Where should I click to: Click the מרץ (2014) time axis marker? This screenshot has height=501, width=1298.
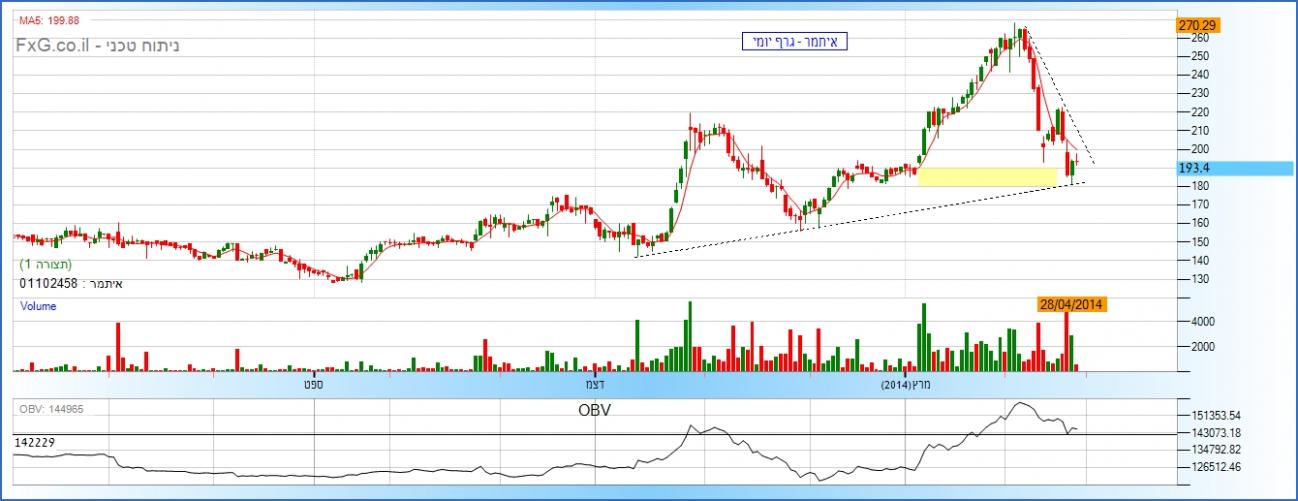(907, 384)
